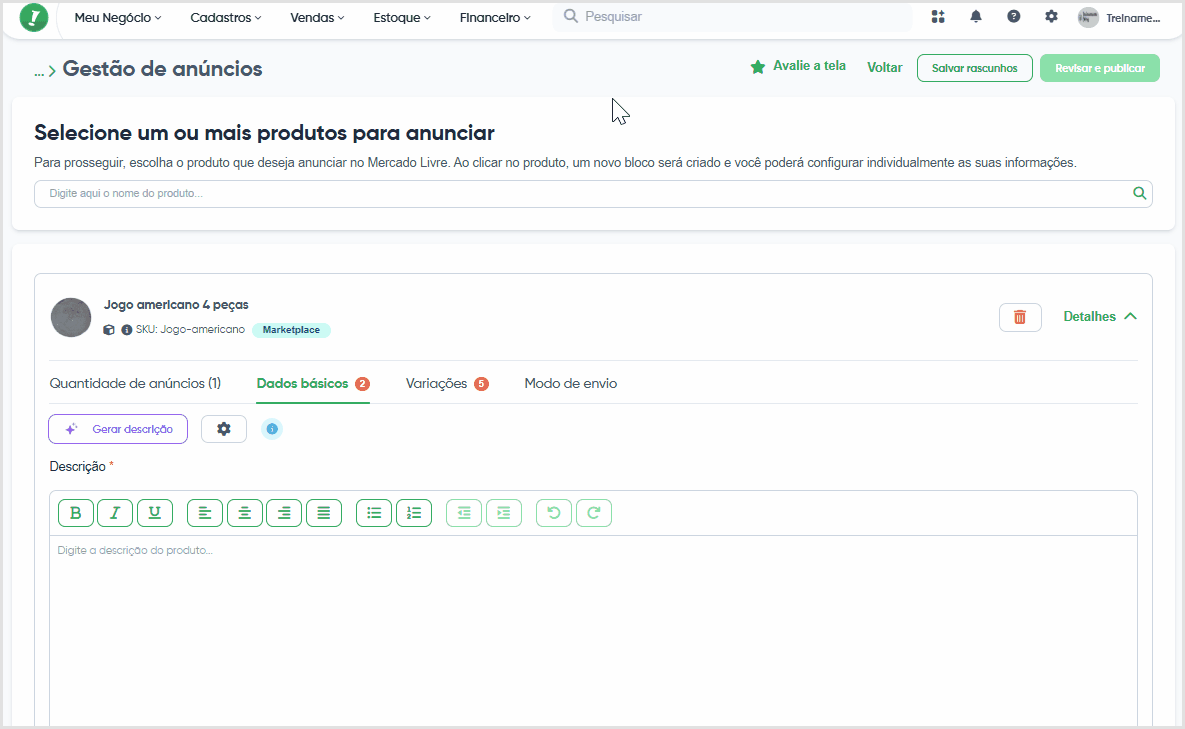Align description text left
The image size is (1185, 729).
pos(205,513)
